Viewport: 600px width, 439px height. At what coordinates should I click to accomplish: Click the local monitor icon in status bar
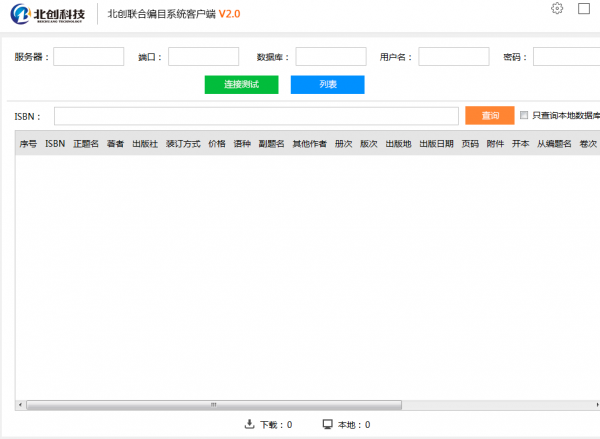328,424
